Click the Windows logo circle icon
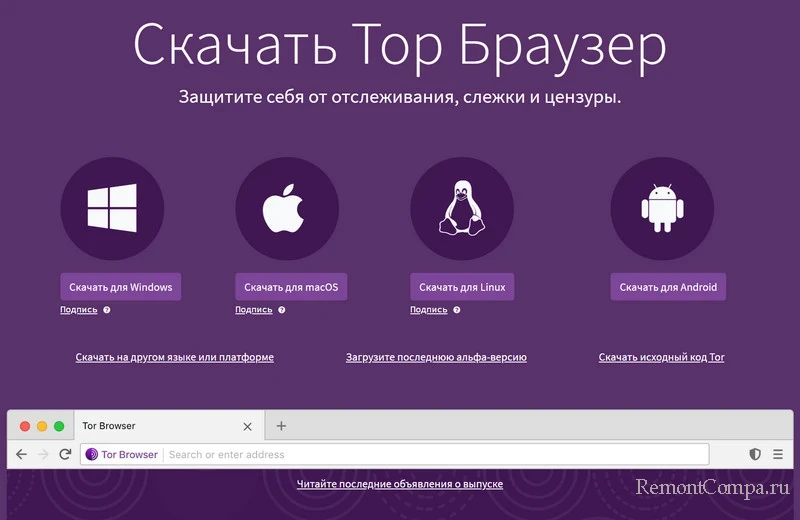The height and width of the screenshot is (520, 800). tap(112, 208)
